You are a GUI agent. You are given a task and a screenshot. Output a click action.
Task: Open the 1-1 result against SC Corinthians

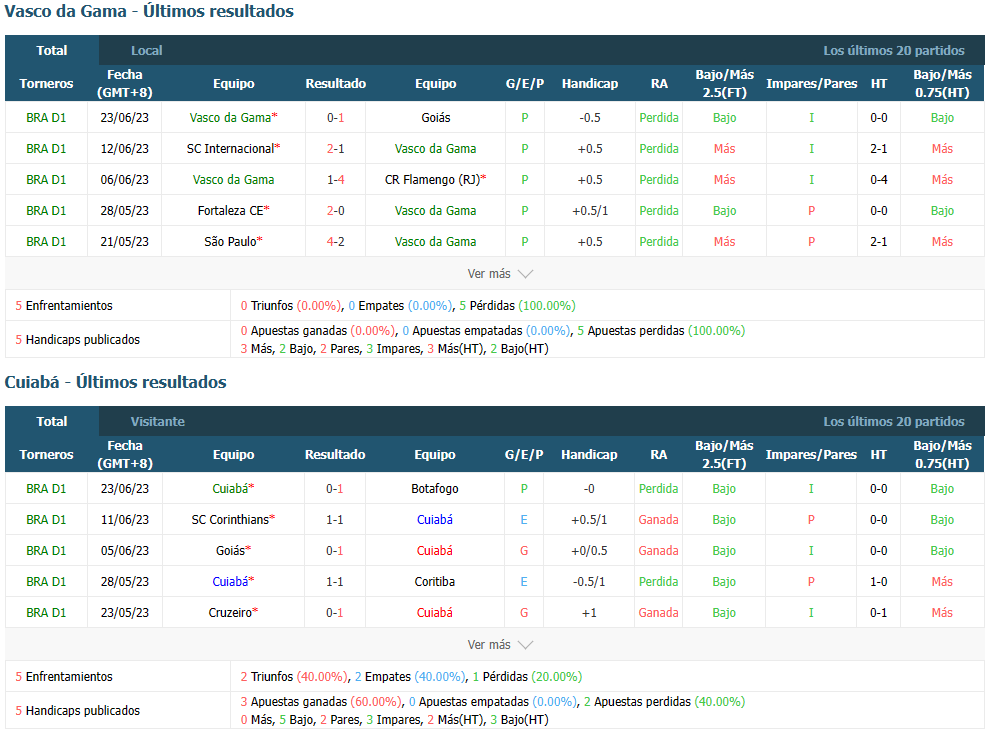335,520
